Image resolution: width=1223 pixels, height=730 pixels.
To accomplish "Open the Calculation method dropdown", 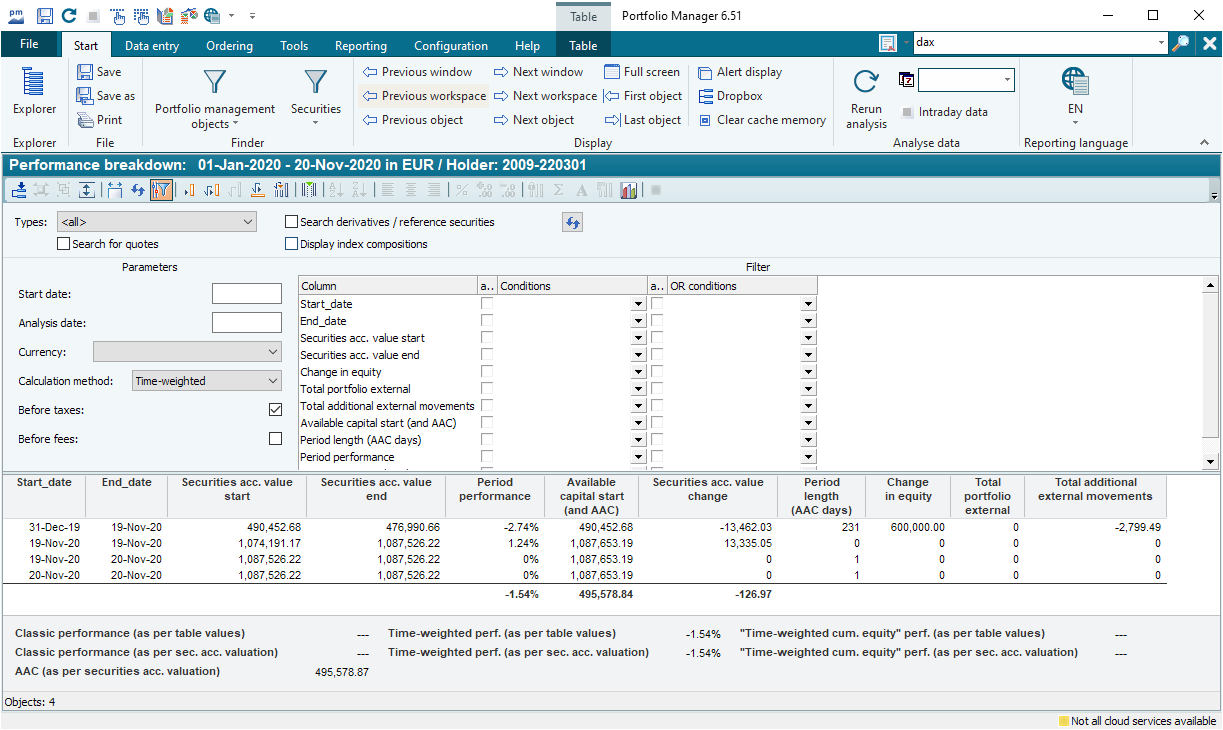I will coord(207,381).
